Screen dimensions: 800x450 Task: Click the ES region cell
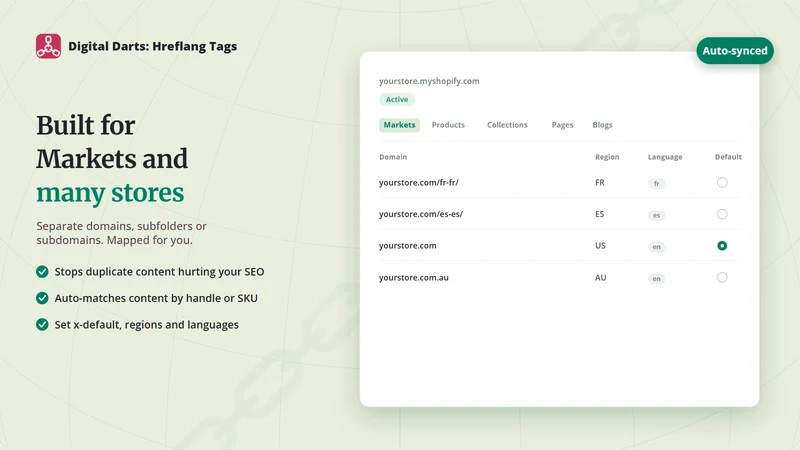click(x=599, y=214)
